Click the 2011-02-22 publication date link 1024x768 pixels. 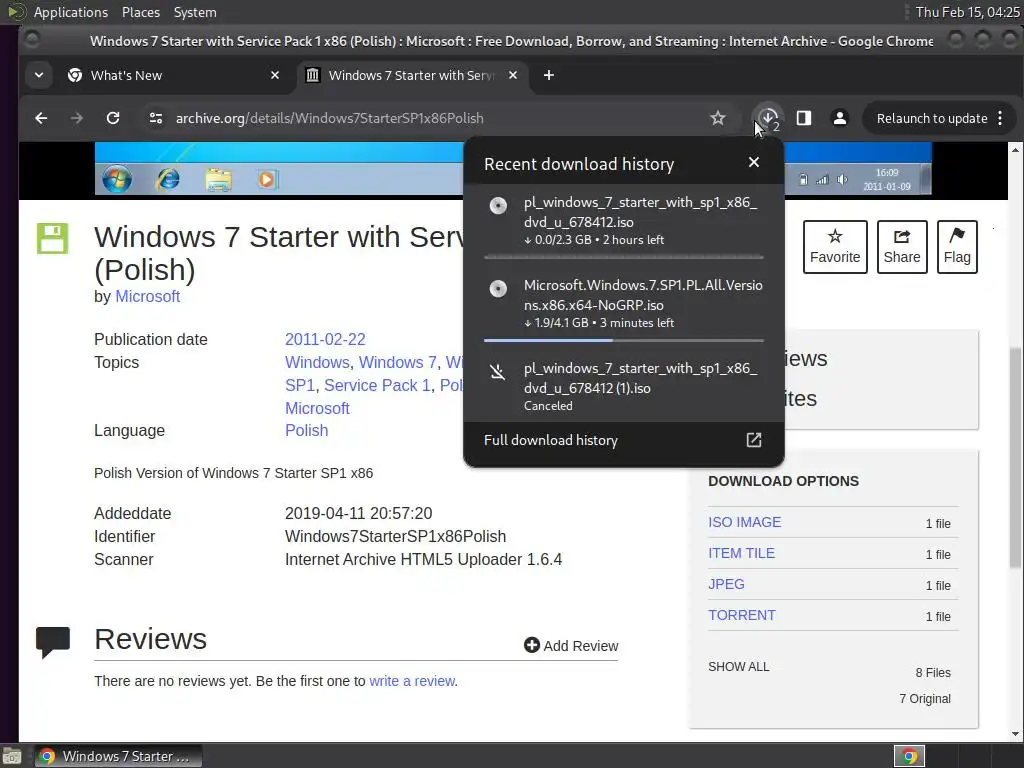(325, 340)
